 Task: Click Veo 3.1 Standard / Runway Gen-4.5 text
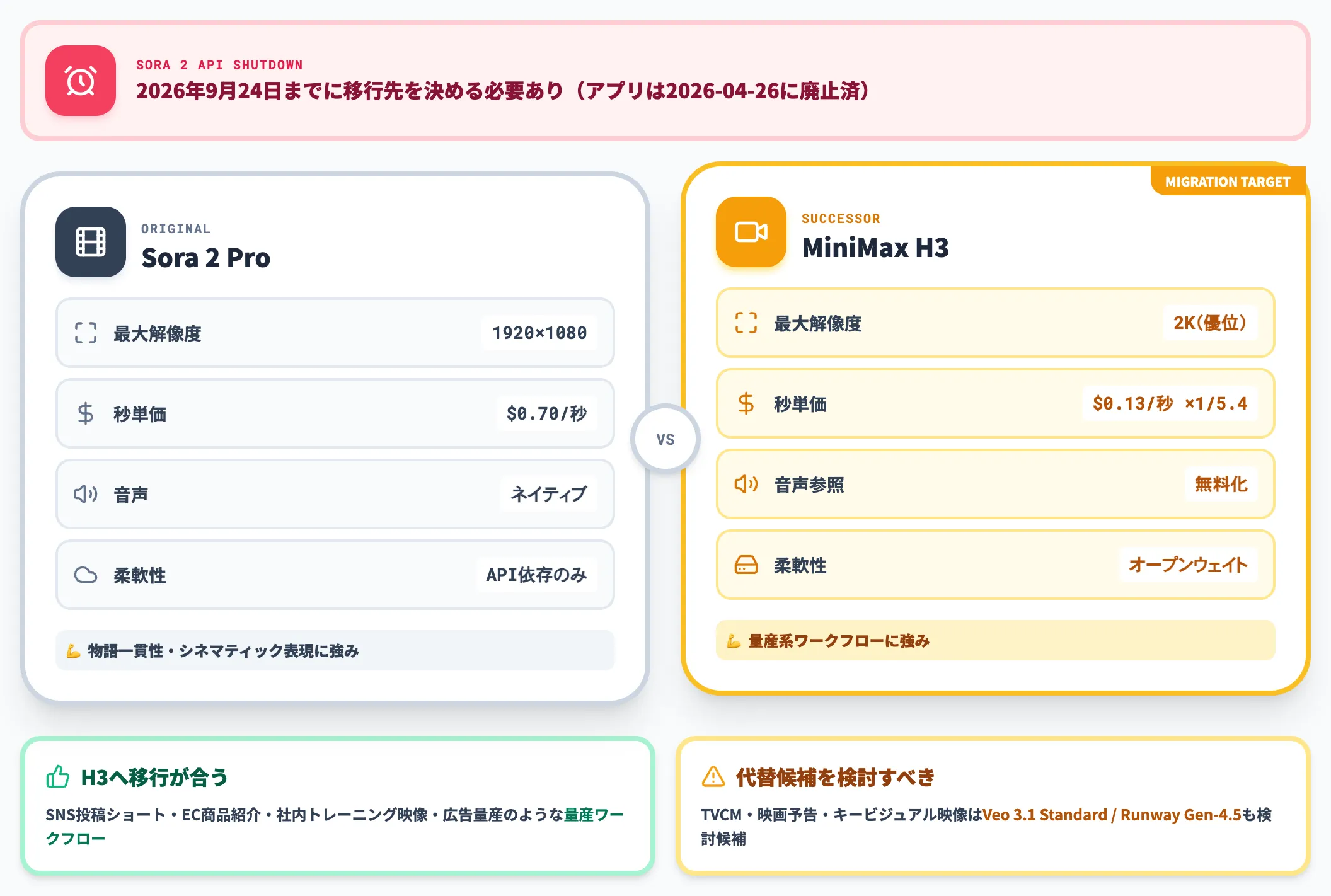1112,815
